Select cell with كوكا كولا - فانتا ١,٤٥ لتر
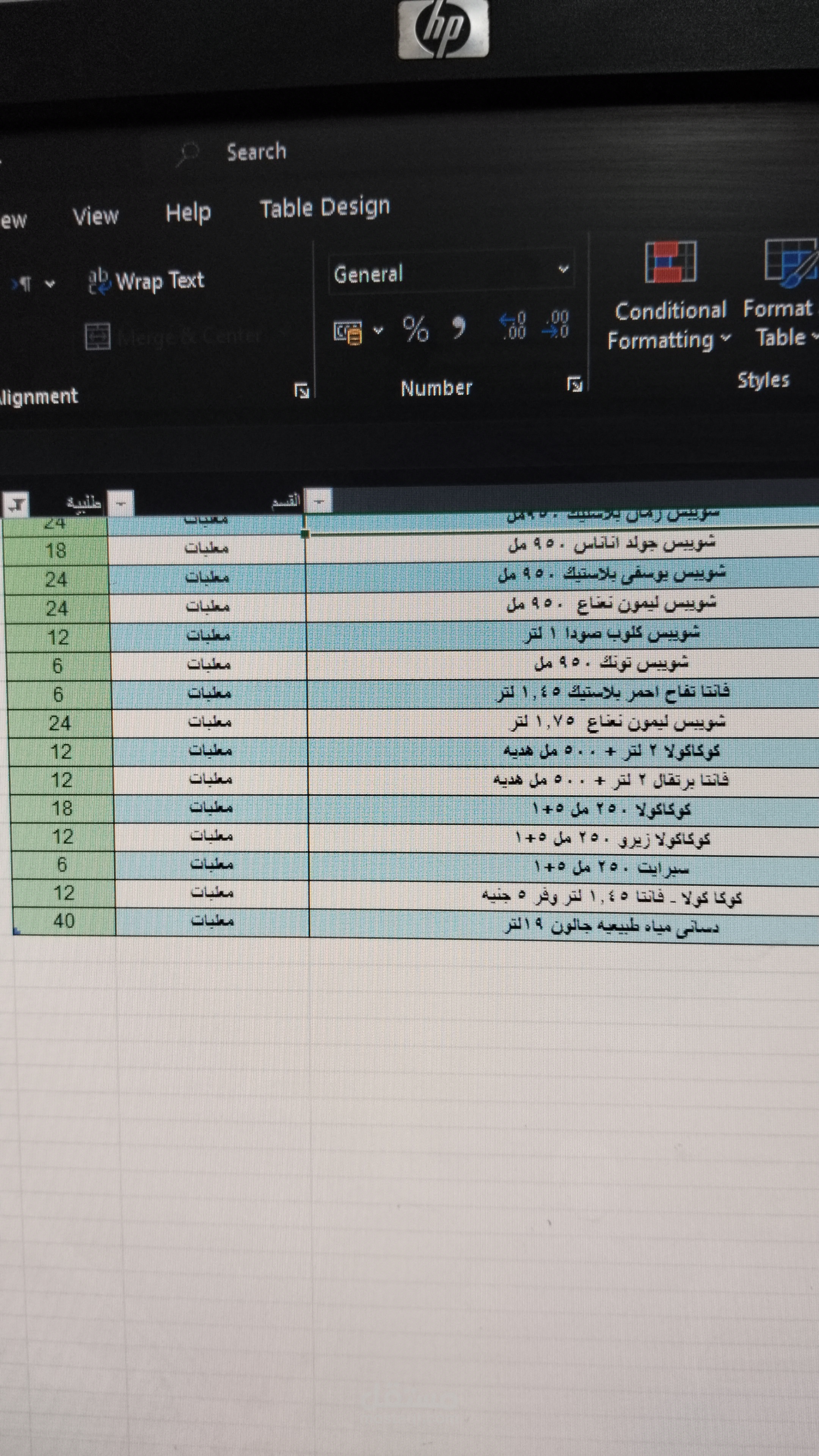 (x=565, y=897)
